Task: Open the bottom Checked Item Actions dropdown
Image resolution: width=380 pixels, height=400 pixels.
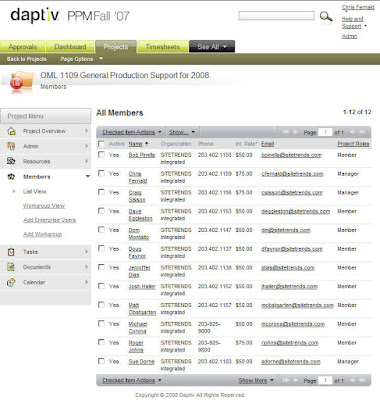Action: click(x=132, y=380)
